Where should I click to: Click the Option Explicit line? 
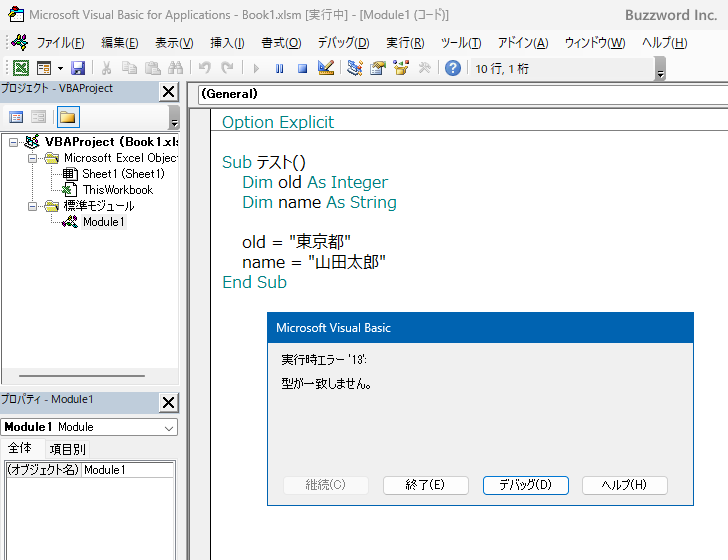pos(278,122)
